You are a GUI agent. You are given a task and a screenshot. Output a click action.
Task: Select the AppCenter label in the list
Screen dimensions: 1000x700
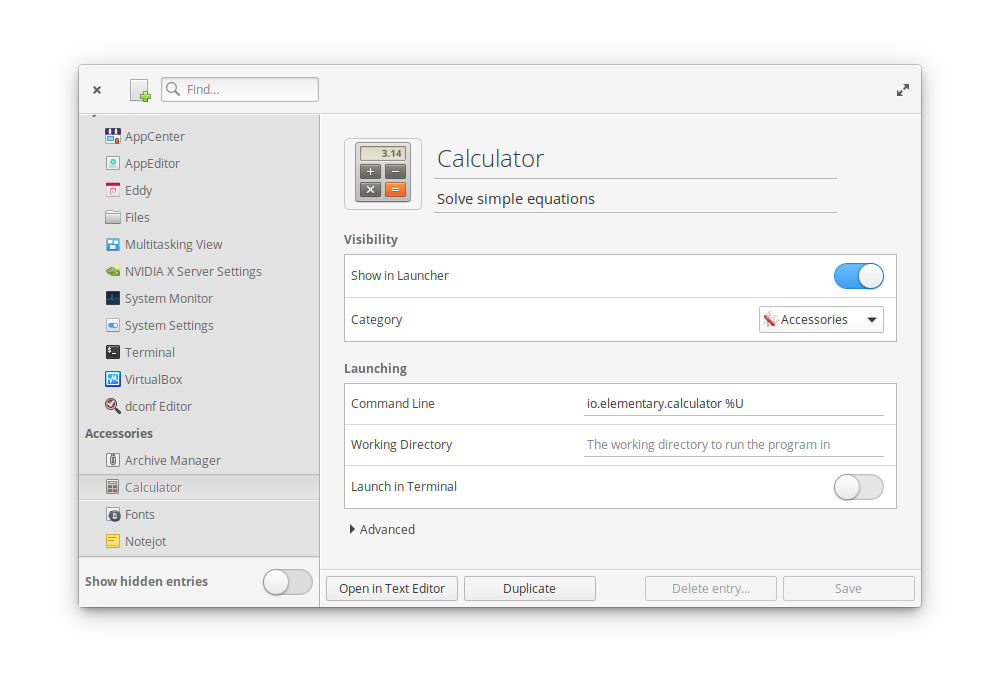(x=155, y=136)
